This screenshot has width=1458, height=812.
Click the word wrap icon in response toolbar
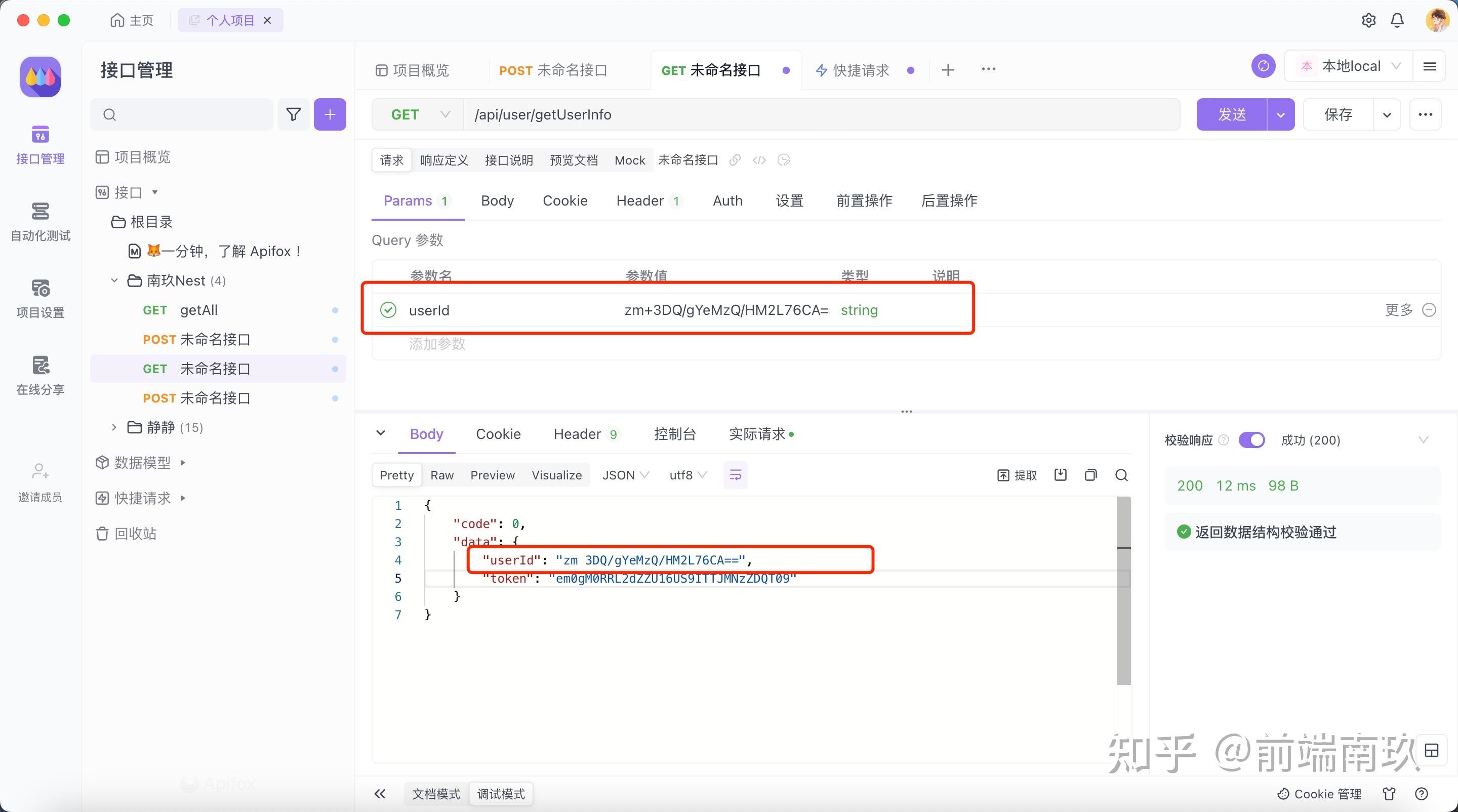pyautogui.click(x=735, y=475)
